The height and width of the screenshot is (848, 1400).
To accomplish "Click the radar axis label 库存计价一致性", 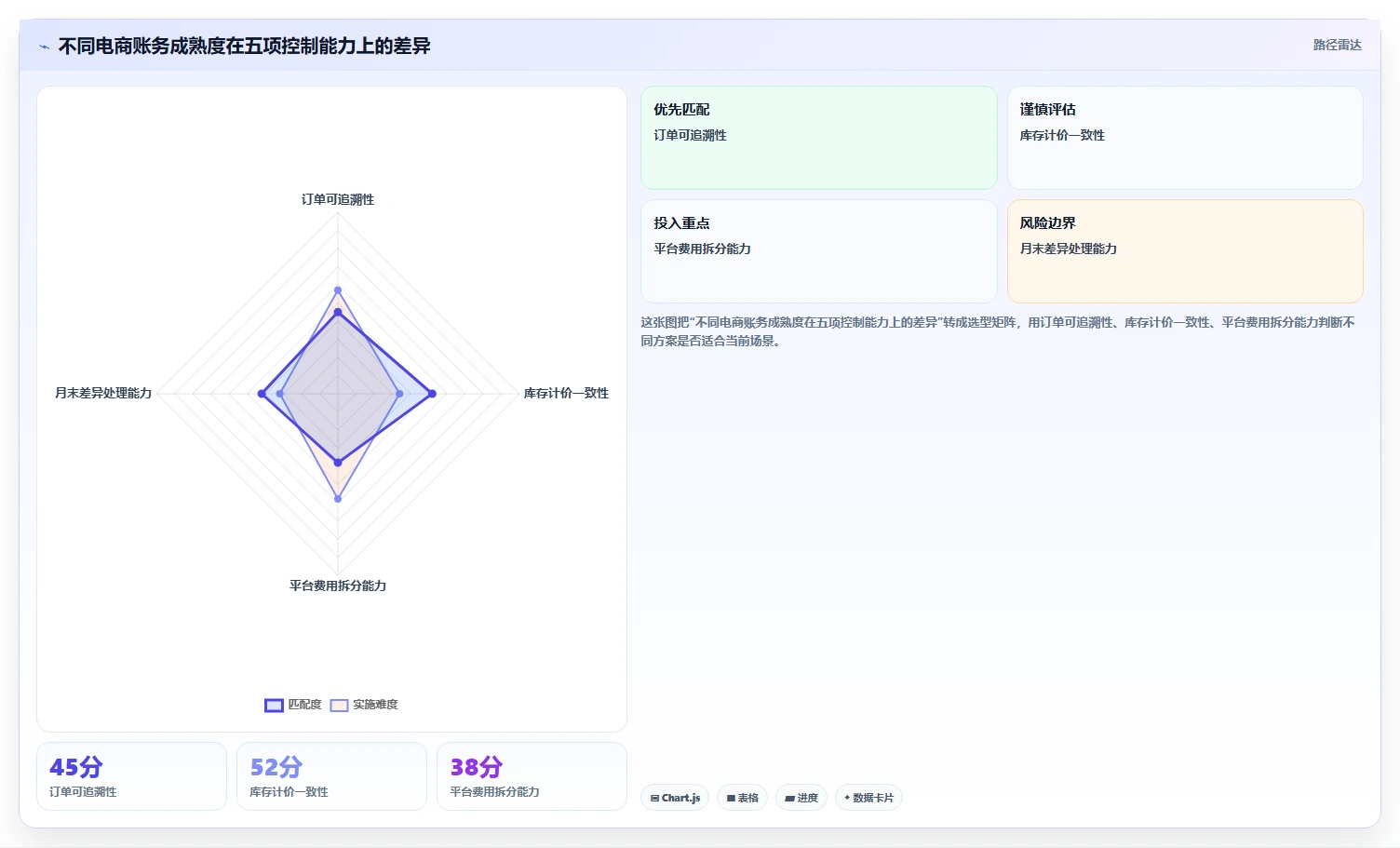I will (566, 394).
